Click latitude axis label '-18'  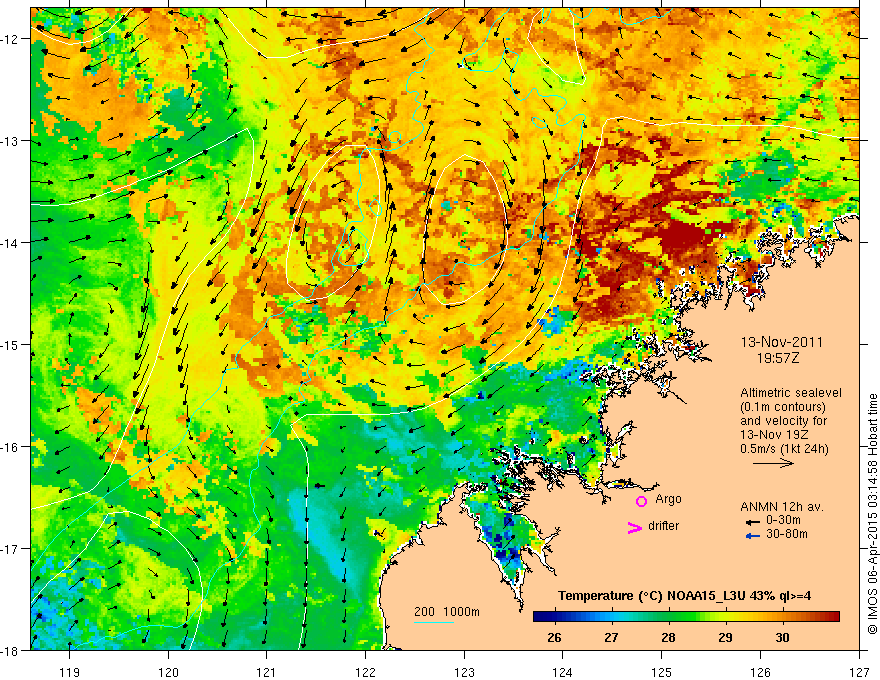[10, 650]
